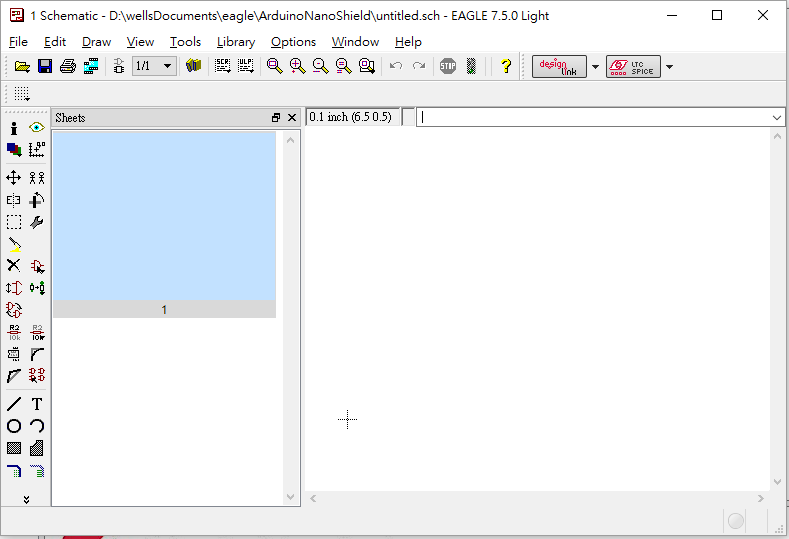Select sheet 1 thumbnail in Sheets panel

164,216
